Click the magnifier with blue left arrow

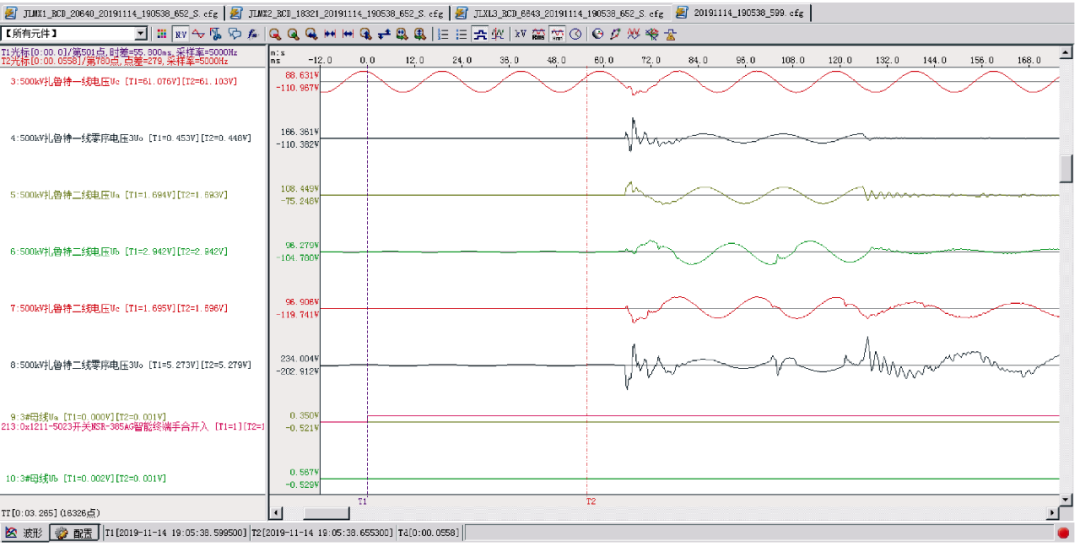tap(311, 34)
